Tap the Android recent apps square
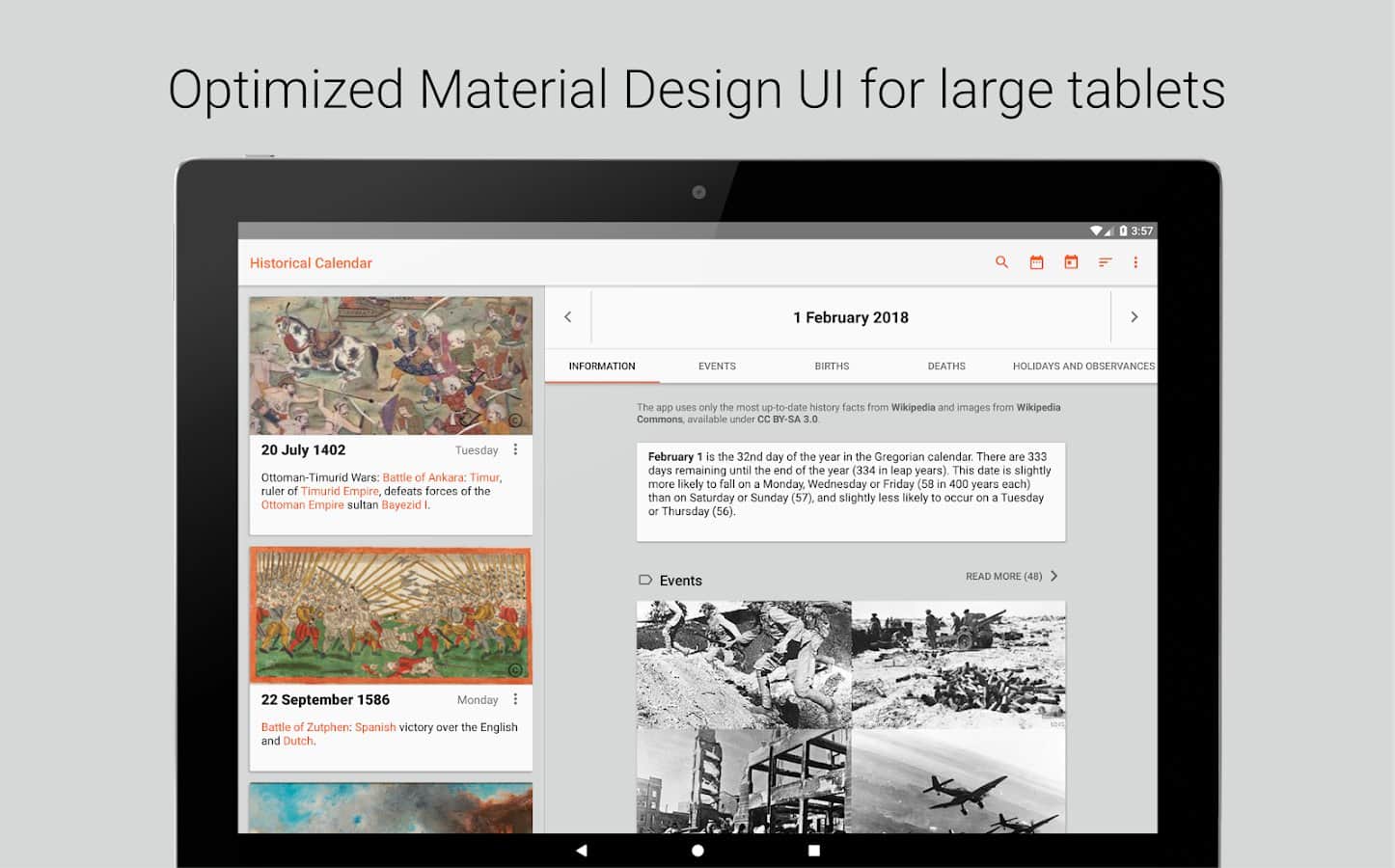 click(814, 851)
